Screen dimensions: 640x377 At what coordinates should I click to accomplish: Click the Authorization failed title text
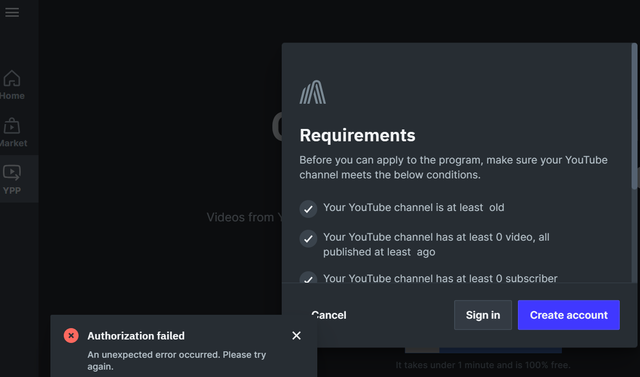(x=136, y=336)
